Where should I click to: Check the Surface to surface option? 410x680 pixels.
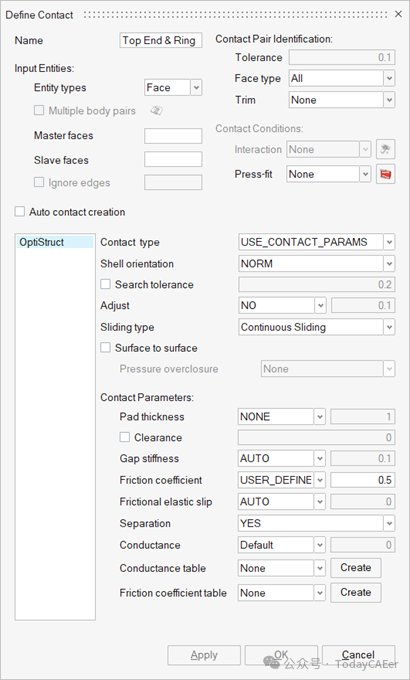[x=105, y=348]
